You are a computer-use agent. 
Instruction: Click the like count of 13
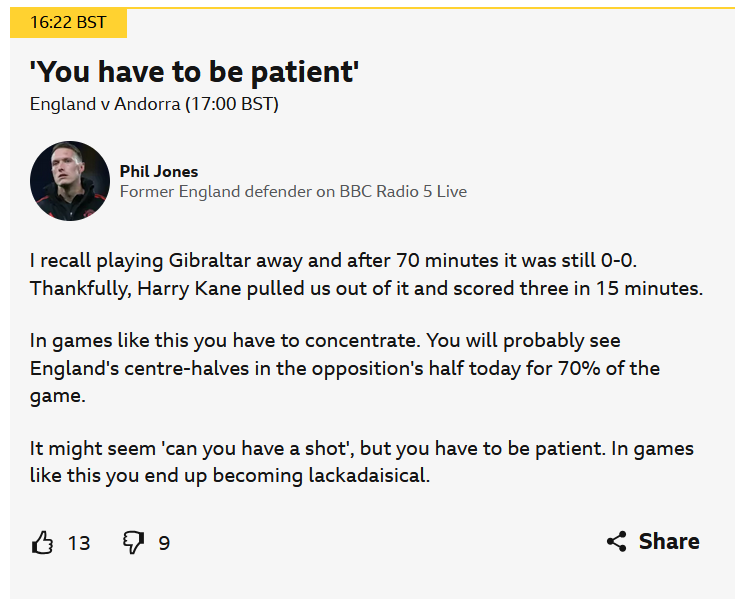pyautogui.click(x=79, y=543)
